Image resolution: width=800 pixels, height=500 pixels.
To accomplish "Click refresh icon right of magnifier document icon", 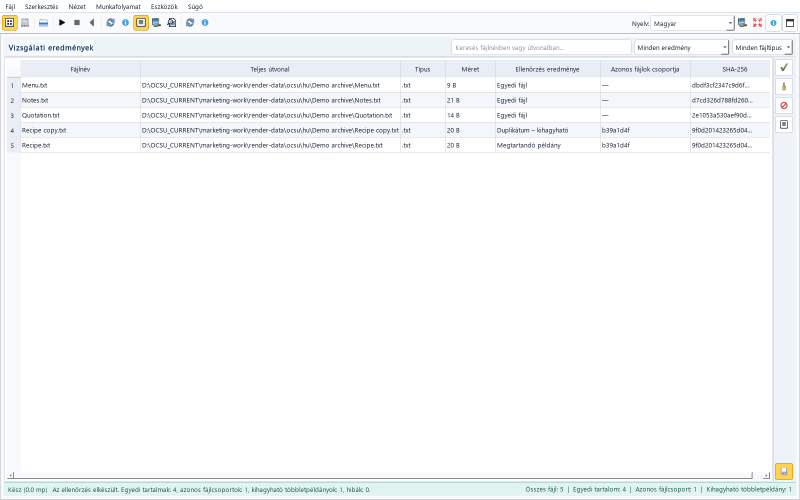I will [190, 22].
